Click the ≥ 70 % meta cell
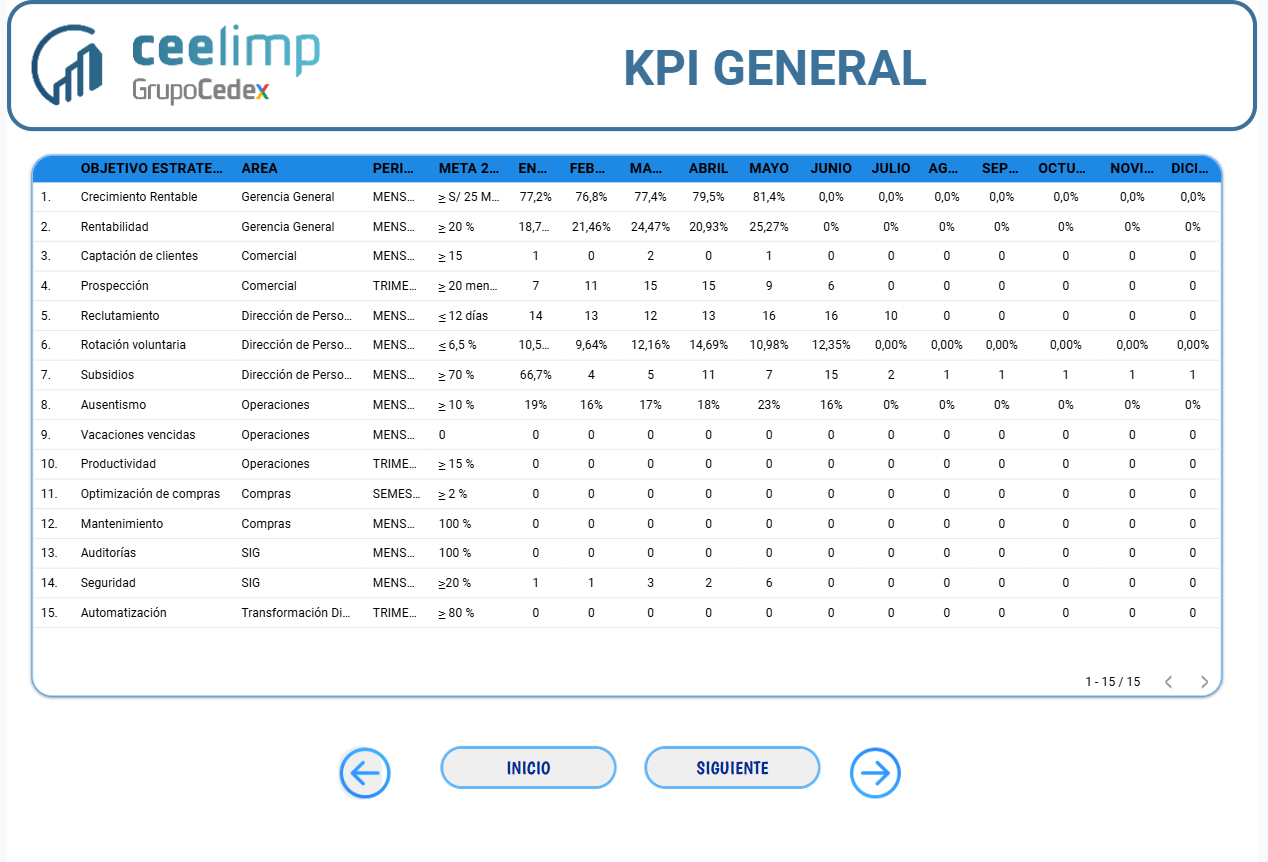The image size is (1268, 862). (x=456, y=375)
